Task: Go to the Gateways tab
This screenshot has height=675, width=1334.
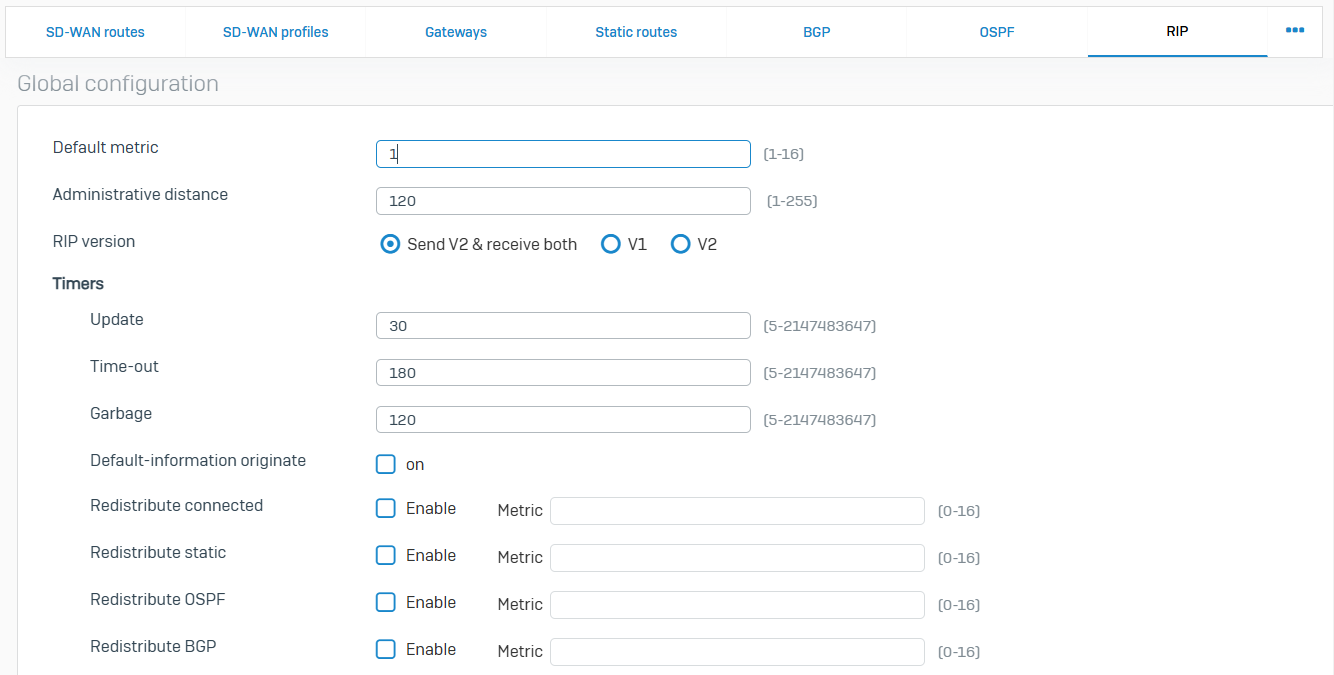Action: click(x=455, y=32)
